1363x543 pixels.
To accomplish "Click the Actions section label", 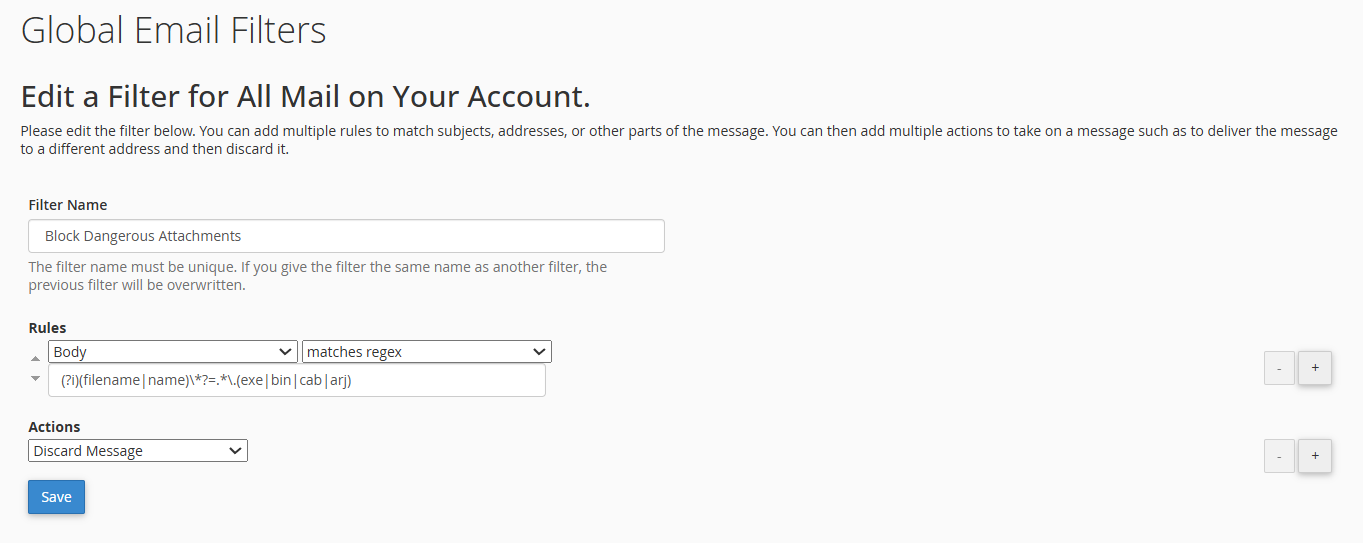I will point(54,427).
